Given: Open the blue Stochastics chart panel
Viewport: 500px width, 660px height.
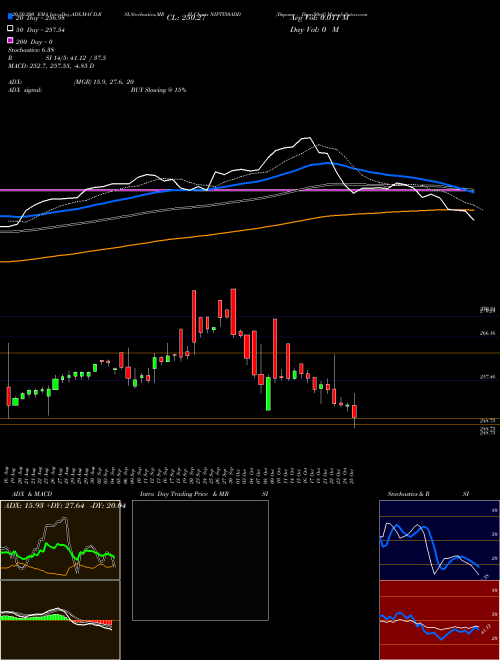Looking at the screenshot, I should [439, 540].
